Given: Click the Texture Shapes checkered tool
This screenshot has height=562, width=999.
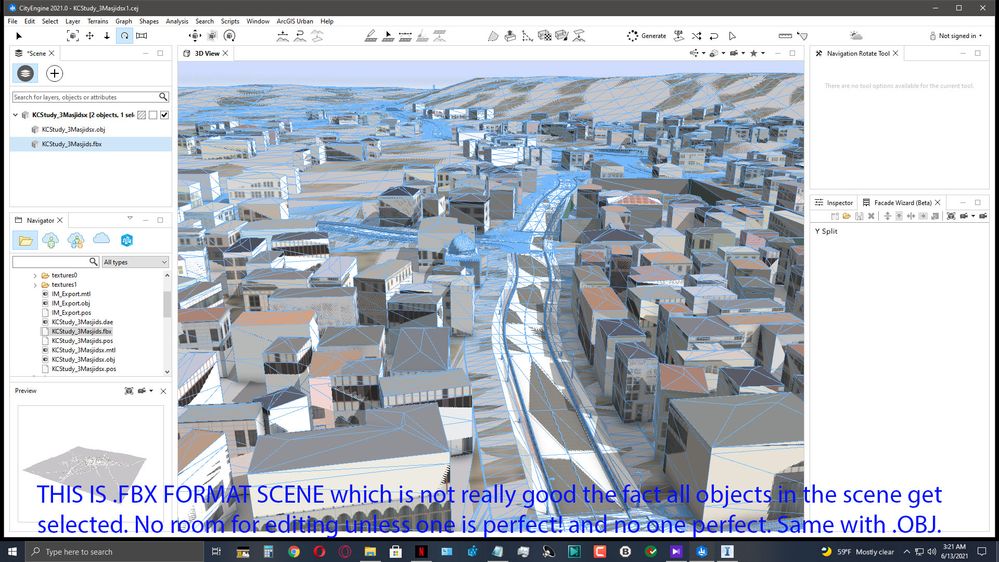Looking at the screenshot, I should [x=545, y=36].
